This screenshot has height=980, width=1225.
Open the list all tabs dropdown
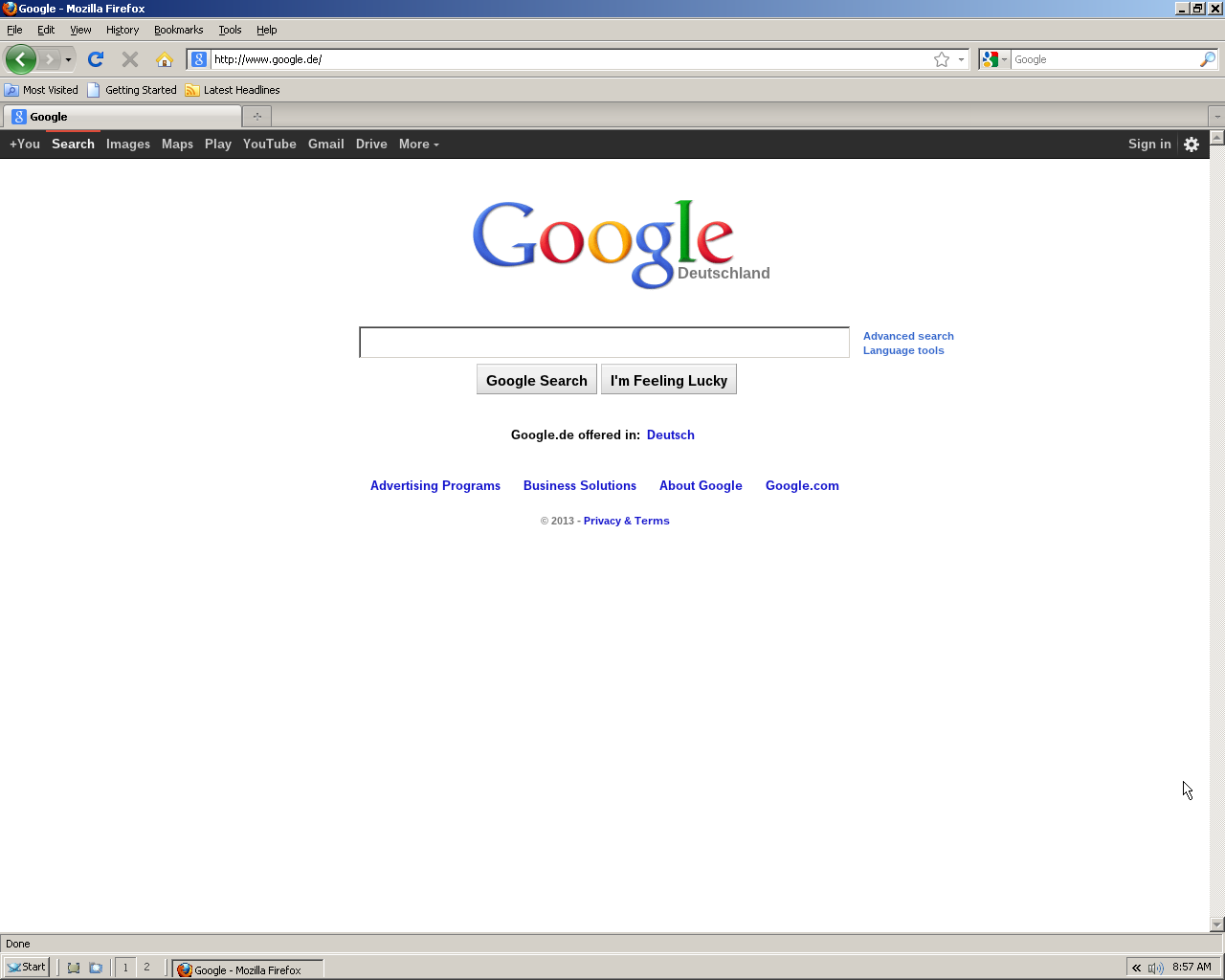click(x=1216, y=117)
